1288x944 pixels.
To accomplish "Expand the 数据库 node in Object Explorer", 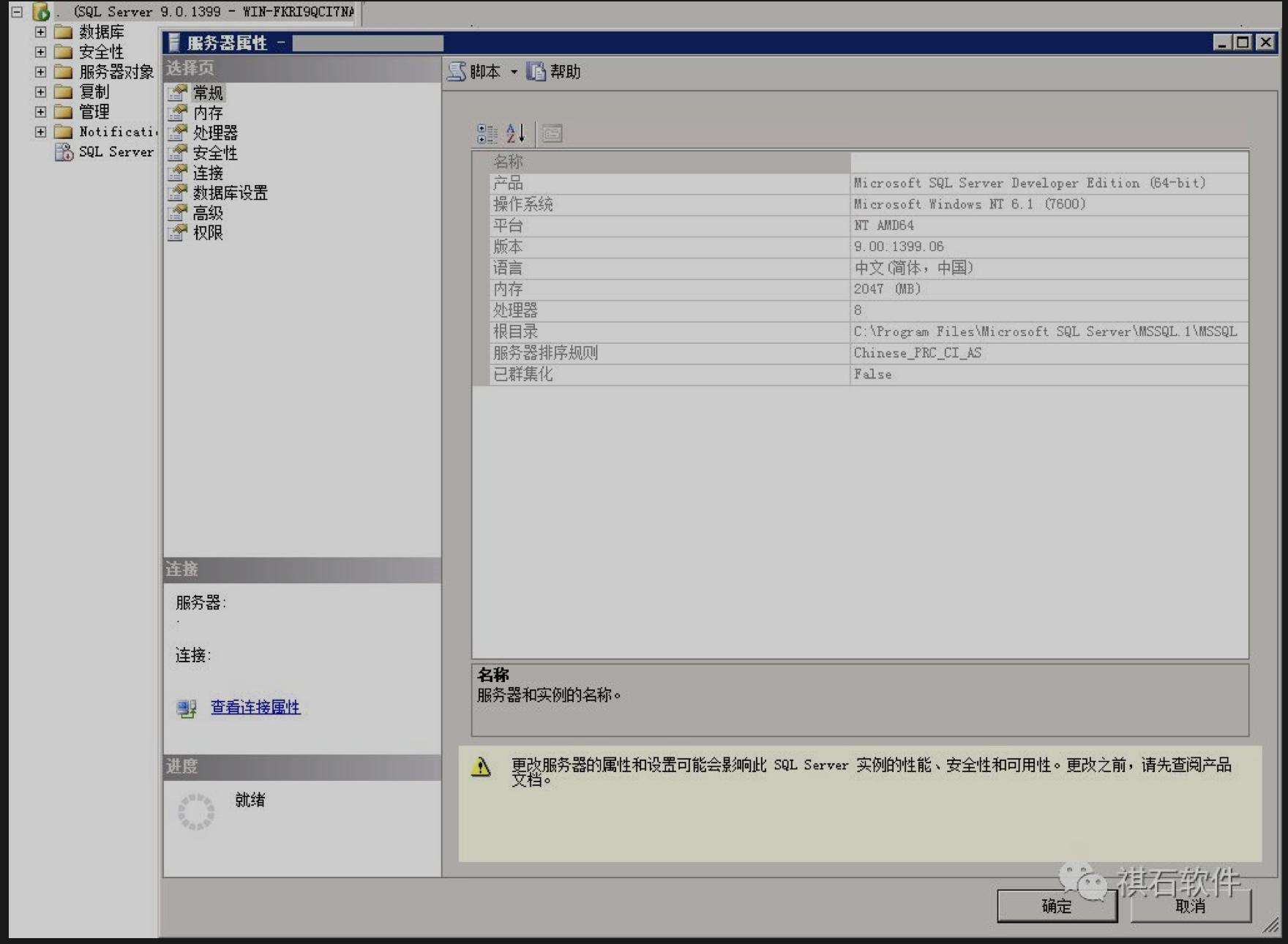I will [40, 31].
